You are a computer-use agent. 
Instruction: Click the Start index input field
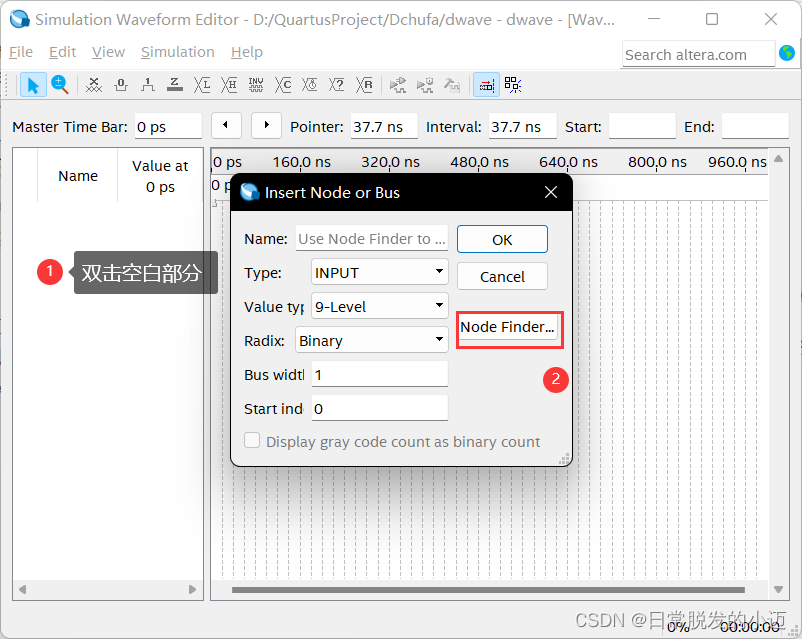coord(380,408)
